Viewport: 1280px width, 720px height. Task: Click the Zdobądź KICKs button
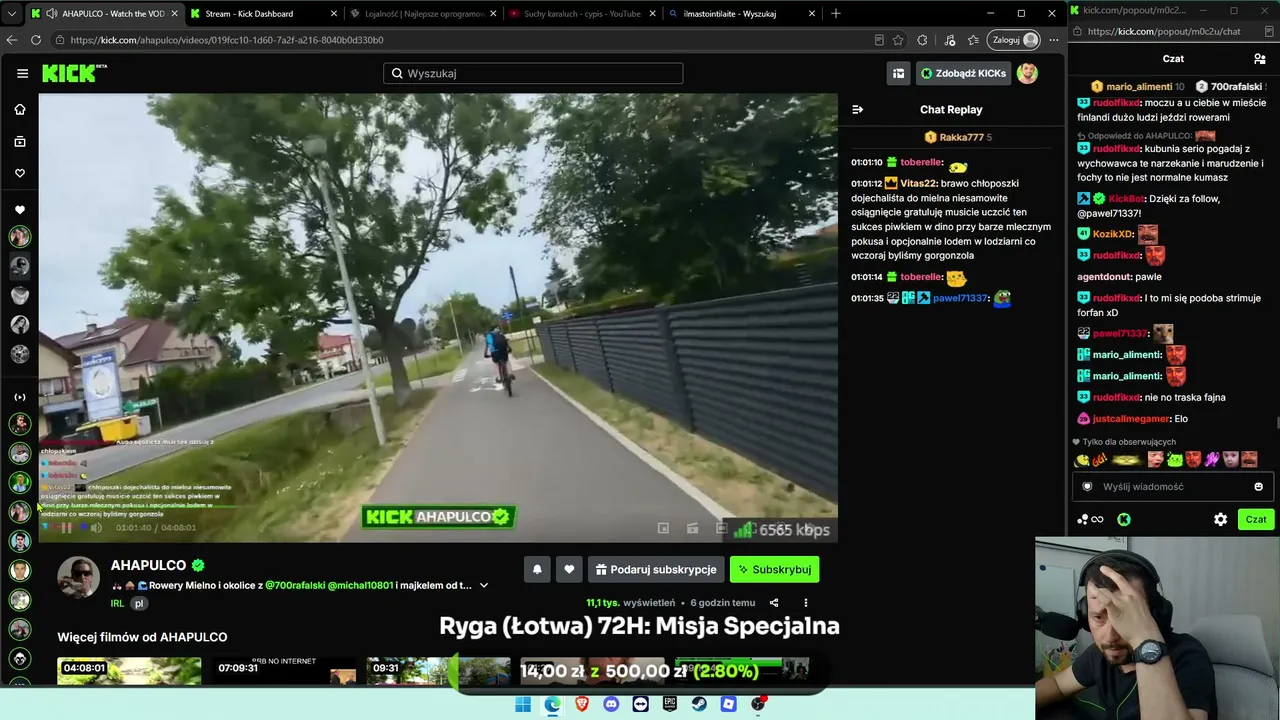[963, 73]
